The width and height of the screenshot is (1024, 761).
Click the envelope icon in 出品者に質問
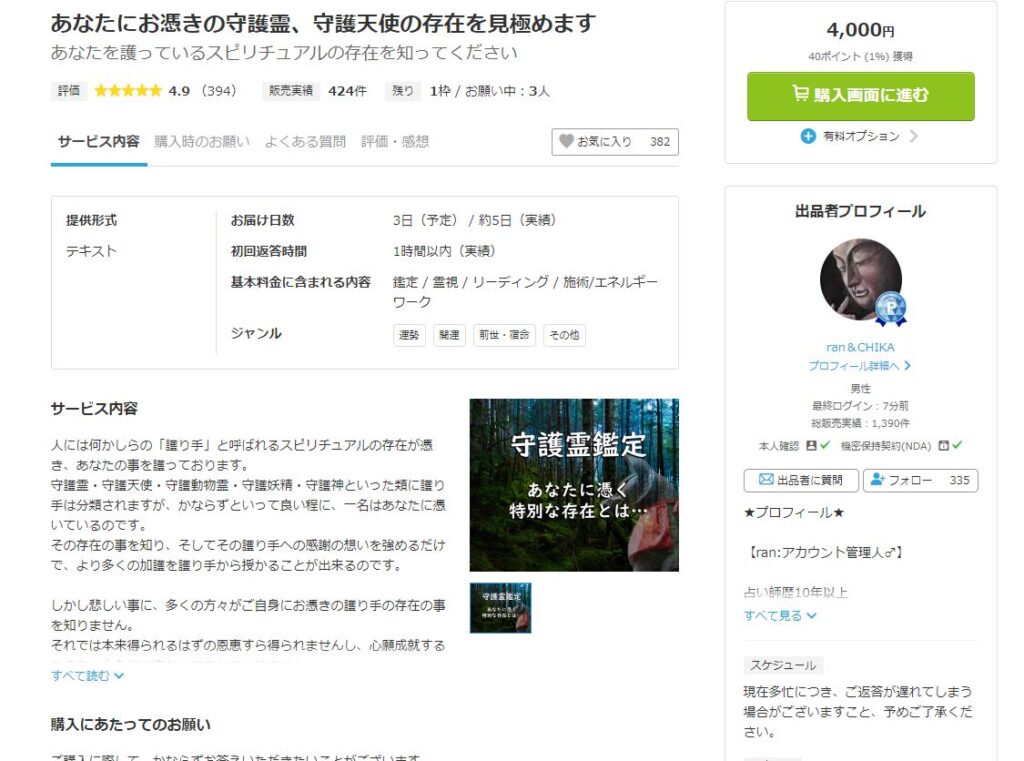coord(766,479)
